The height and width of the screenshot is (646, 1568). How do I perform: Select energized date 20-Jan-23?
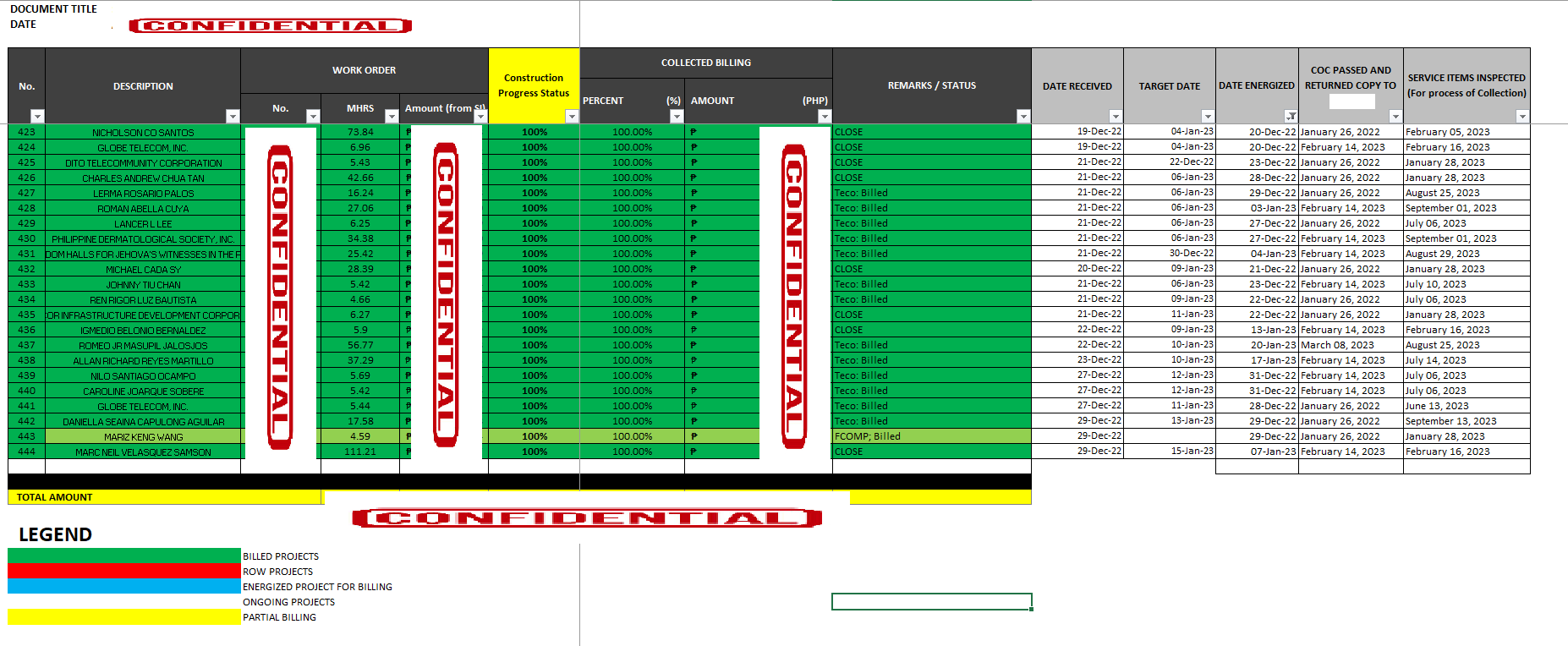tap(1257, 344)
